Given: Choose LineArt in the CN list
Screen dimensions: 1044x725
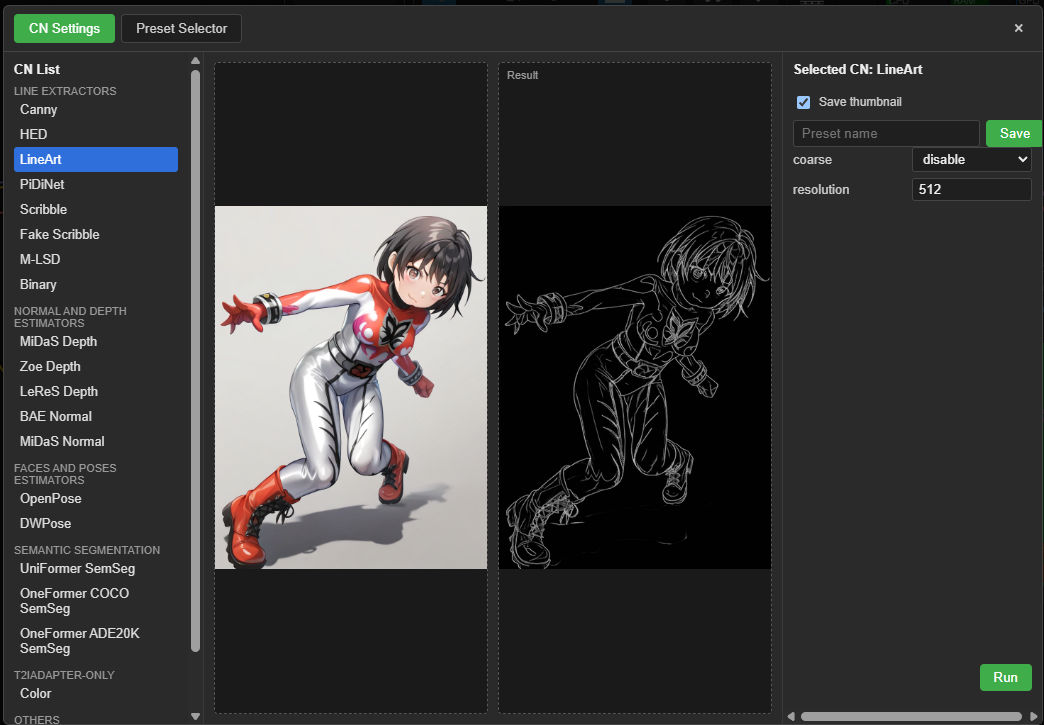Looking at the screenshot, I should 96,159.
